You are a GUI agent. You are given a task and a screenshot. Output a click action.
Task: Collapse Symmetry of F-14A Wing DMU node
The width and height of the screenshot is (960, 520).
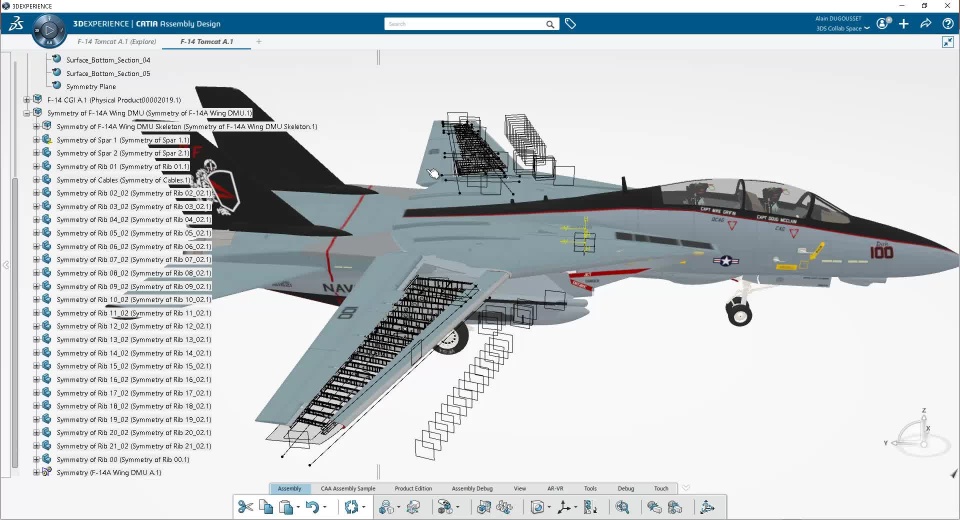[26, 113]
